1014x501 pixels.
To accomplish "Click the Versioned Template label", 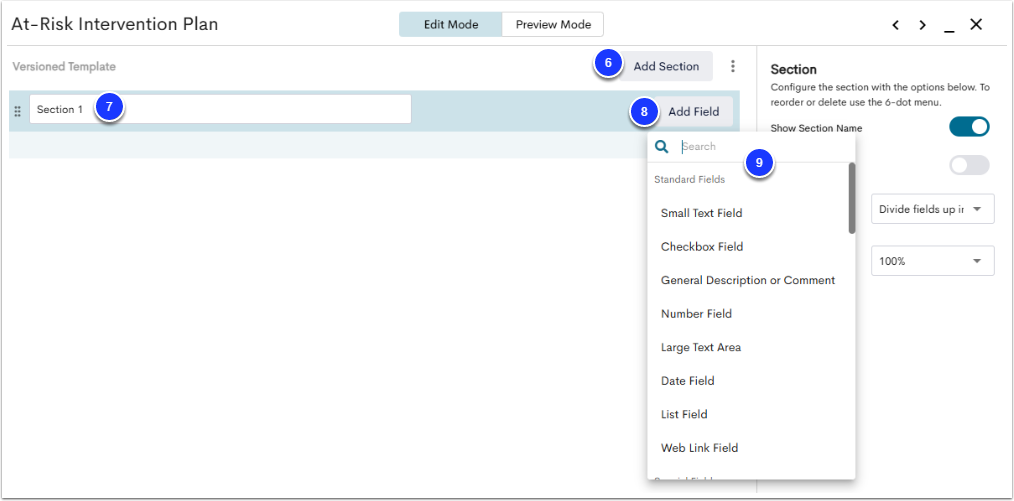I will tap(63, 66).
